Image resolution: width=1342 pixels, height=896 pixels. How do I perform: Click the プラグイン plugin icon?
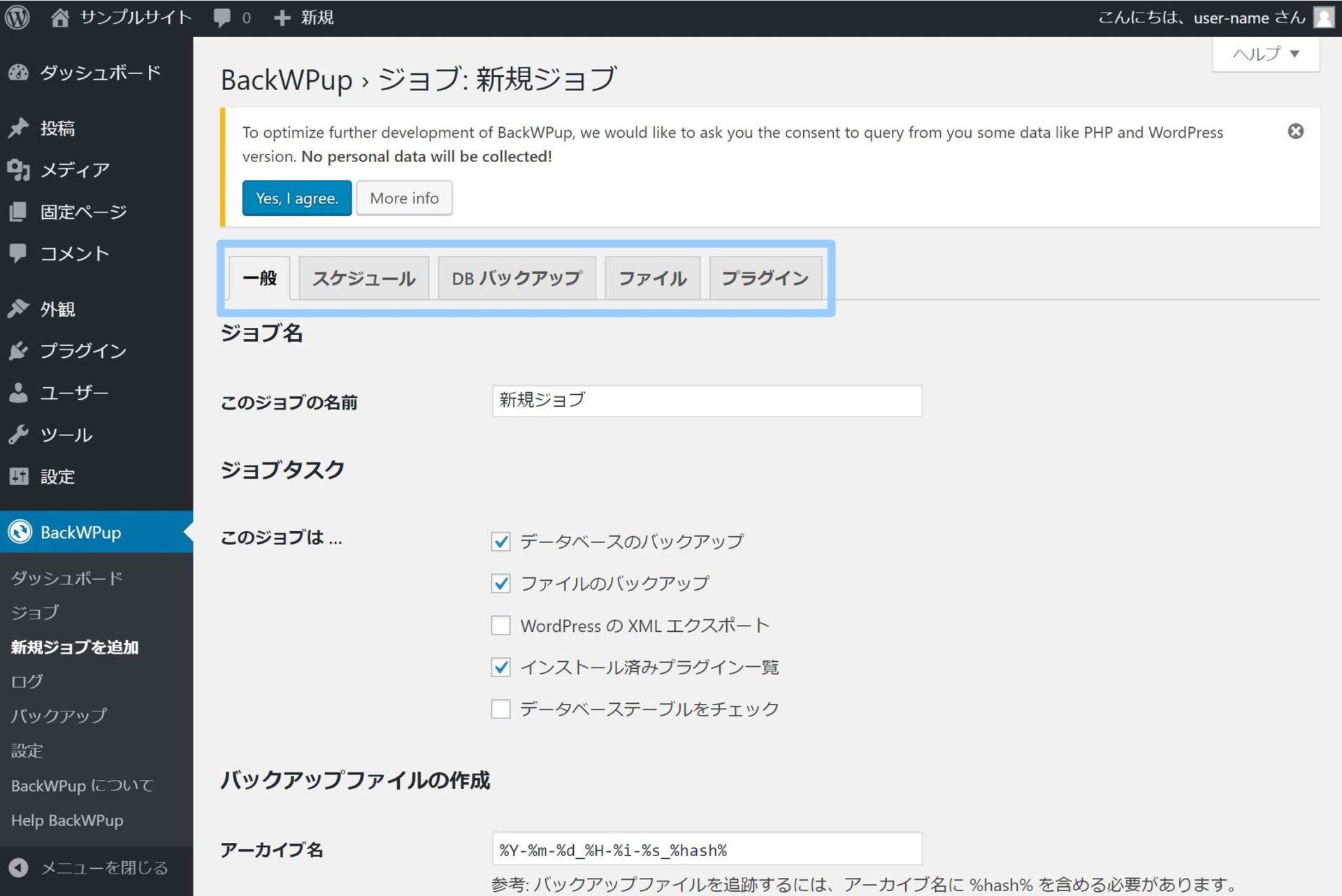[x=18, y=350]
